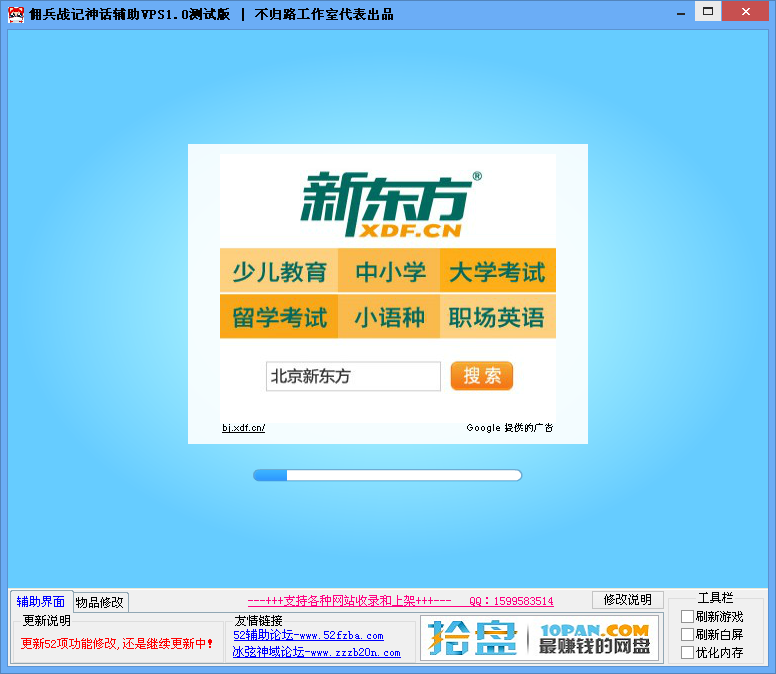Click the orange 搜索 button
Viewport: 776px width, 674px height.
coord(482,376)
